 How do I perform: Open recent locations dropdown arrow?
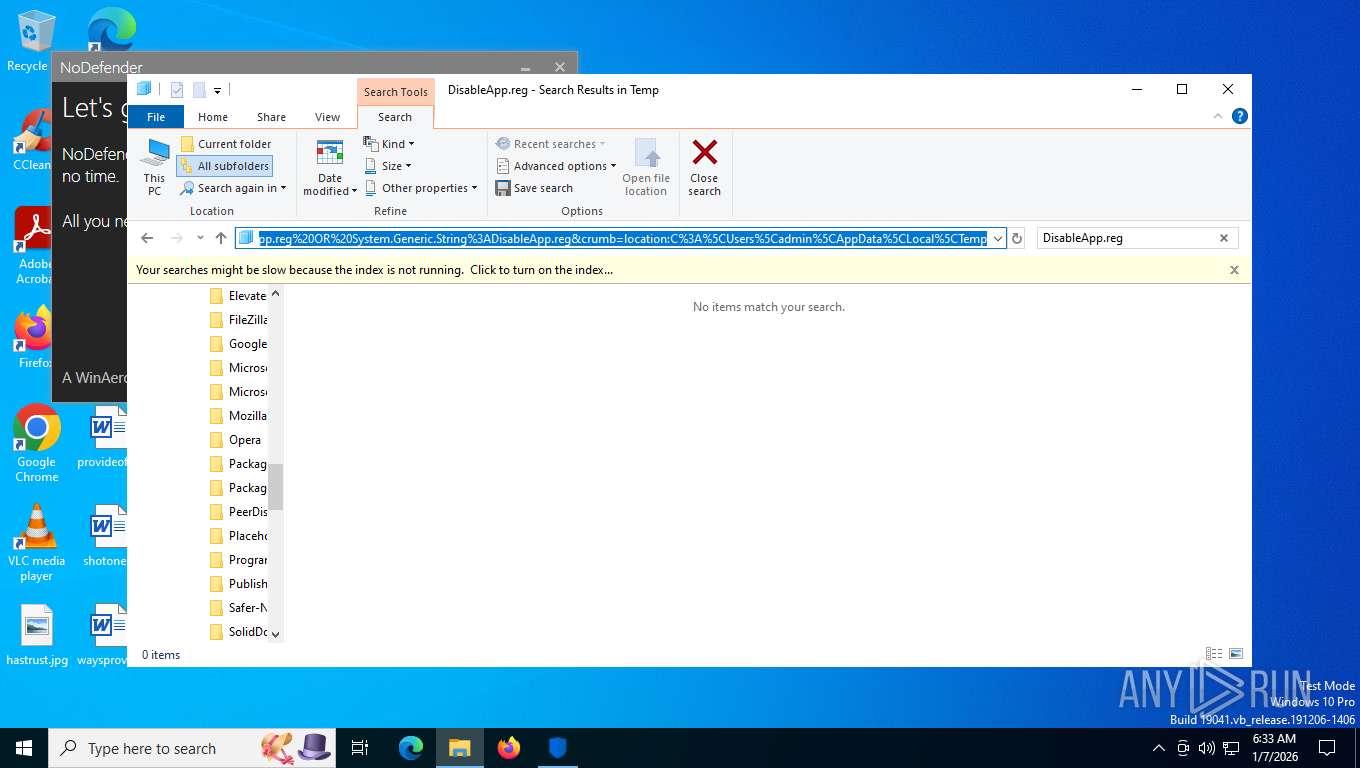pos(200,238)
